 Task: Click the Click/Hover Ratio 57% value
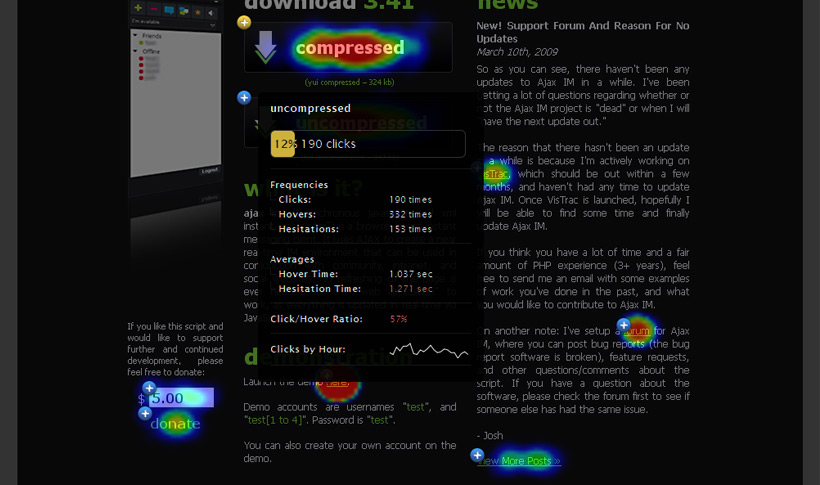pyautogui.click(x=398, y=319)
